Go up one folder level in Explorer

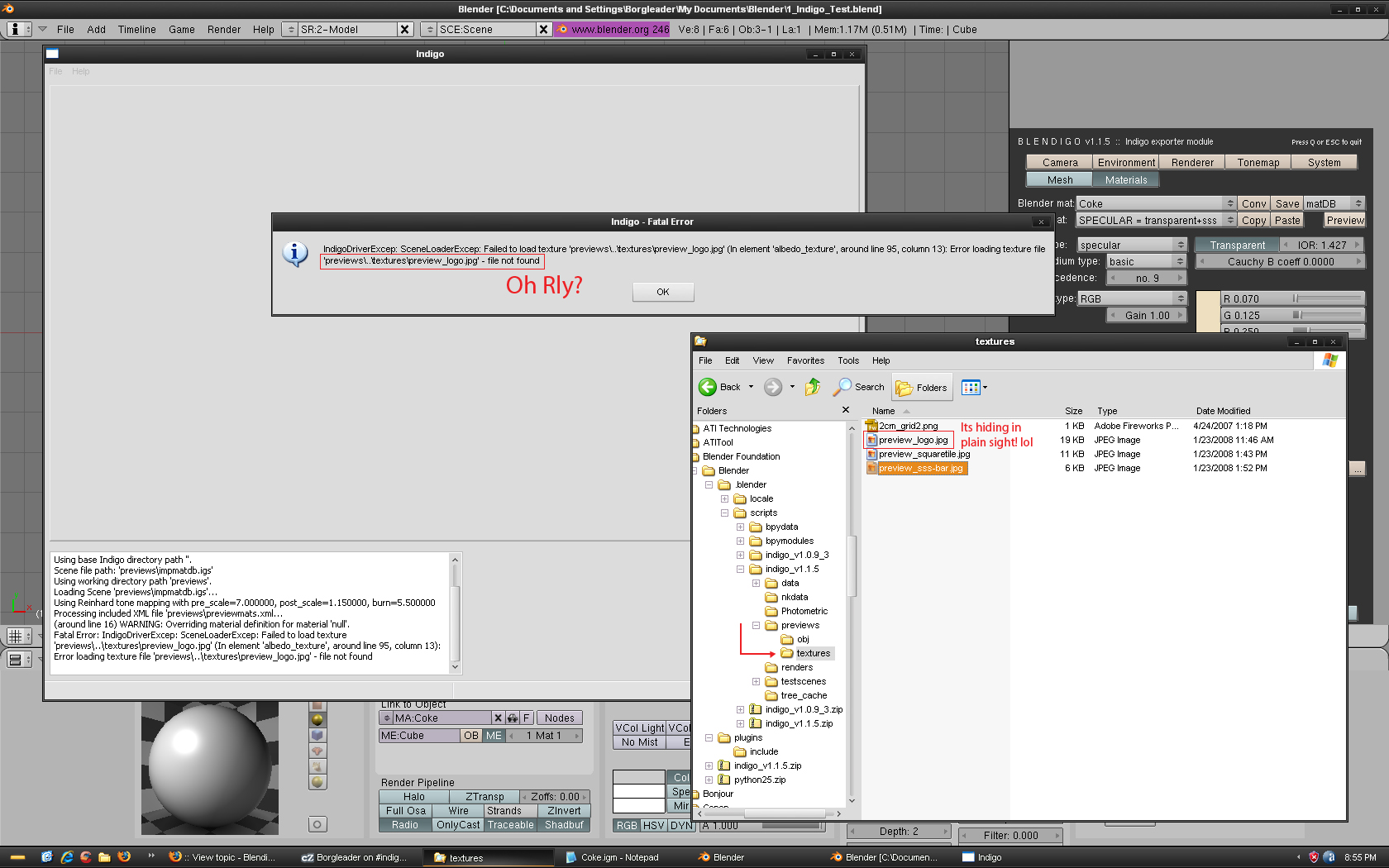[813, 387]
